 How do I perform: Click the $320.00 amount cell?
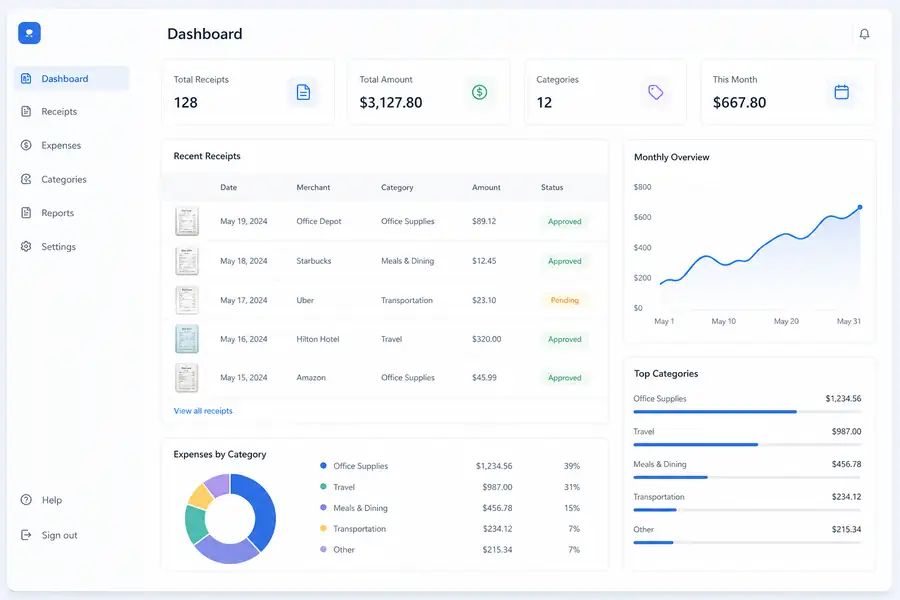(x=486, y=339)
